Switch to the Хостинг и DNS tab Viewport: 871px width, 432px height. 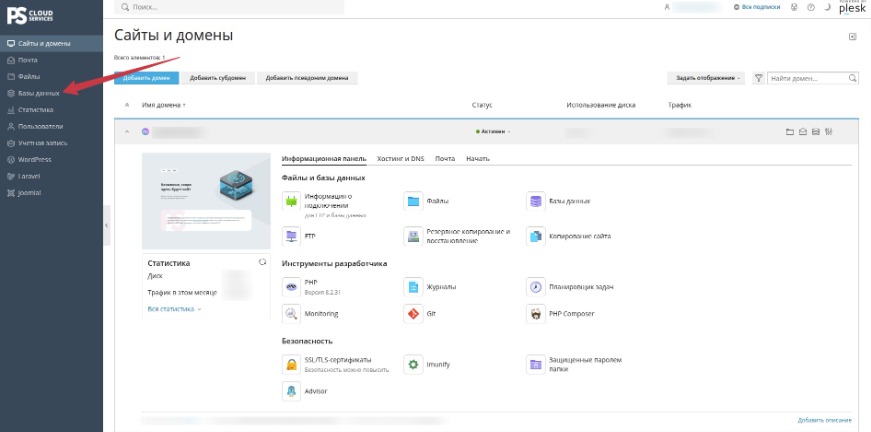tap(400, 159)
